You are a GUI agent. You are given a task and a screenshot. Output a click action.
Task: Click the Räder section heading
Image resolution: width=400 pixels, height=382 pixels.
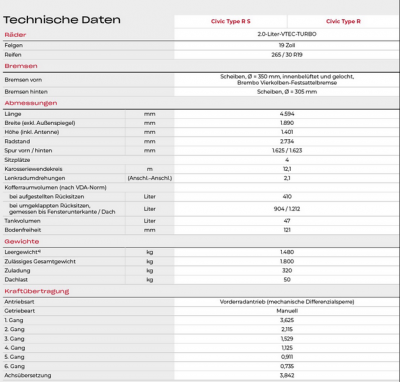tap(15, 35)
